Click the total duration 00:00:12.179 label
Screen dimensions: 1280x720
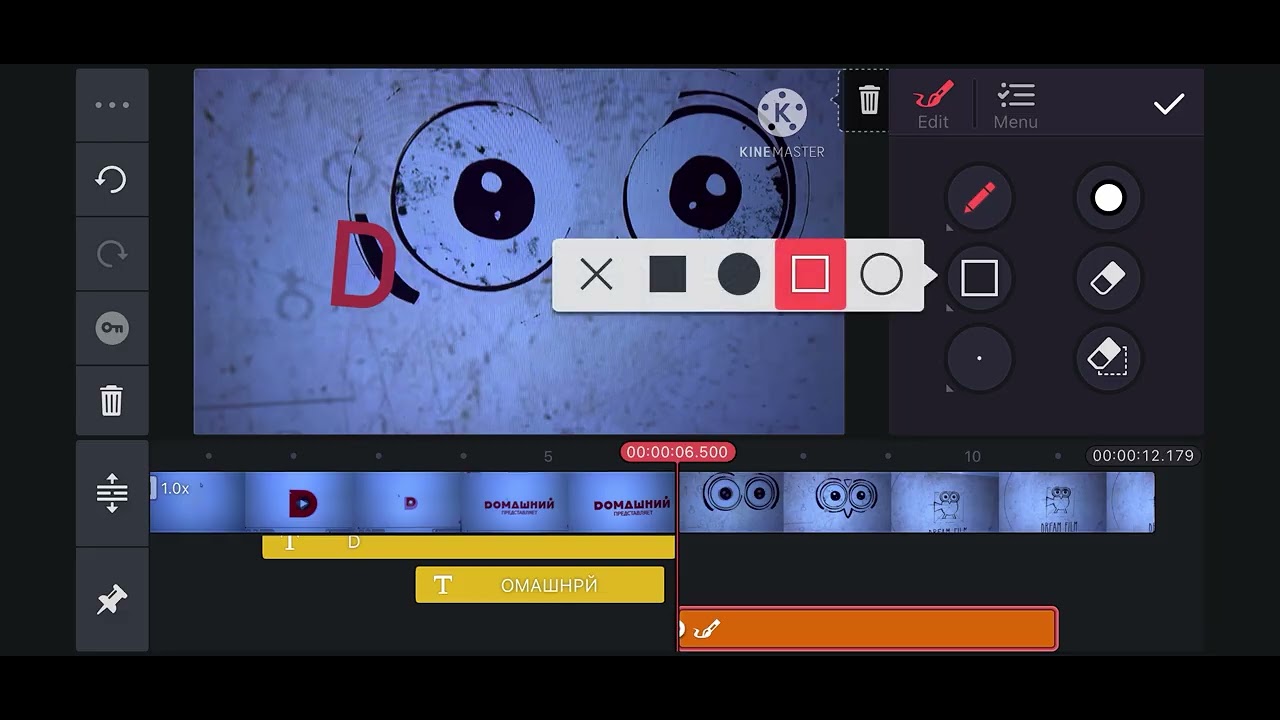click(1143, 455)
